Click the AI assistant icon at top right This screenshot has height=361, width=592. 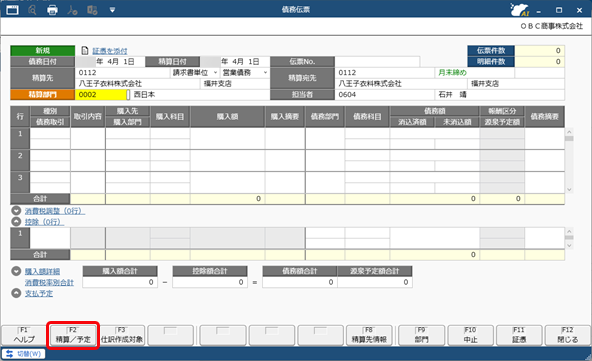(519, 10)
